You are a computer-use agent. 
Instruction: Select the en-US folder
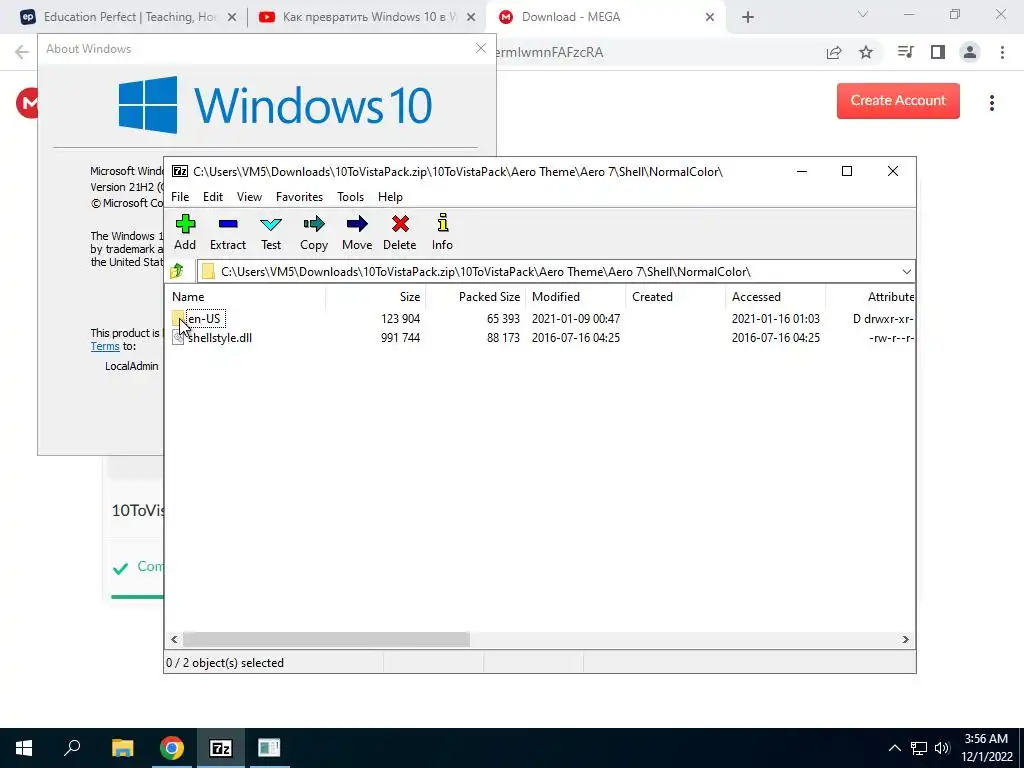[x=204, y=319]
